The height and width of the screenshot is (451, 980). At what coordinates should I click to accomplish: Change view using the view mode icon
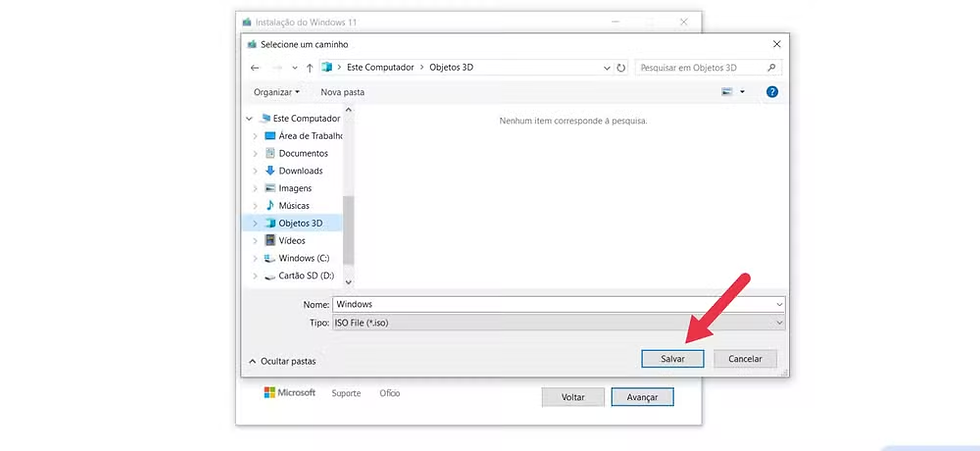point(727,92)
